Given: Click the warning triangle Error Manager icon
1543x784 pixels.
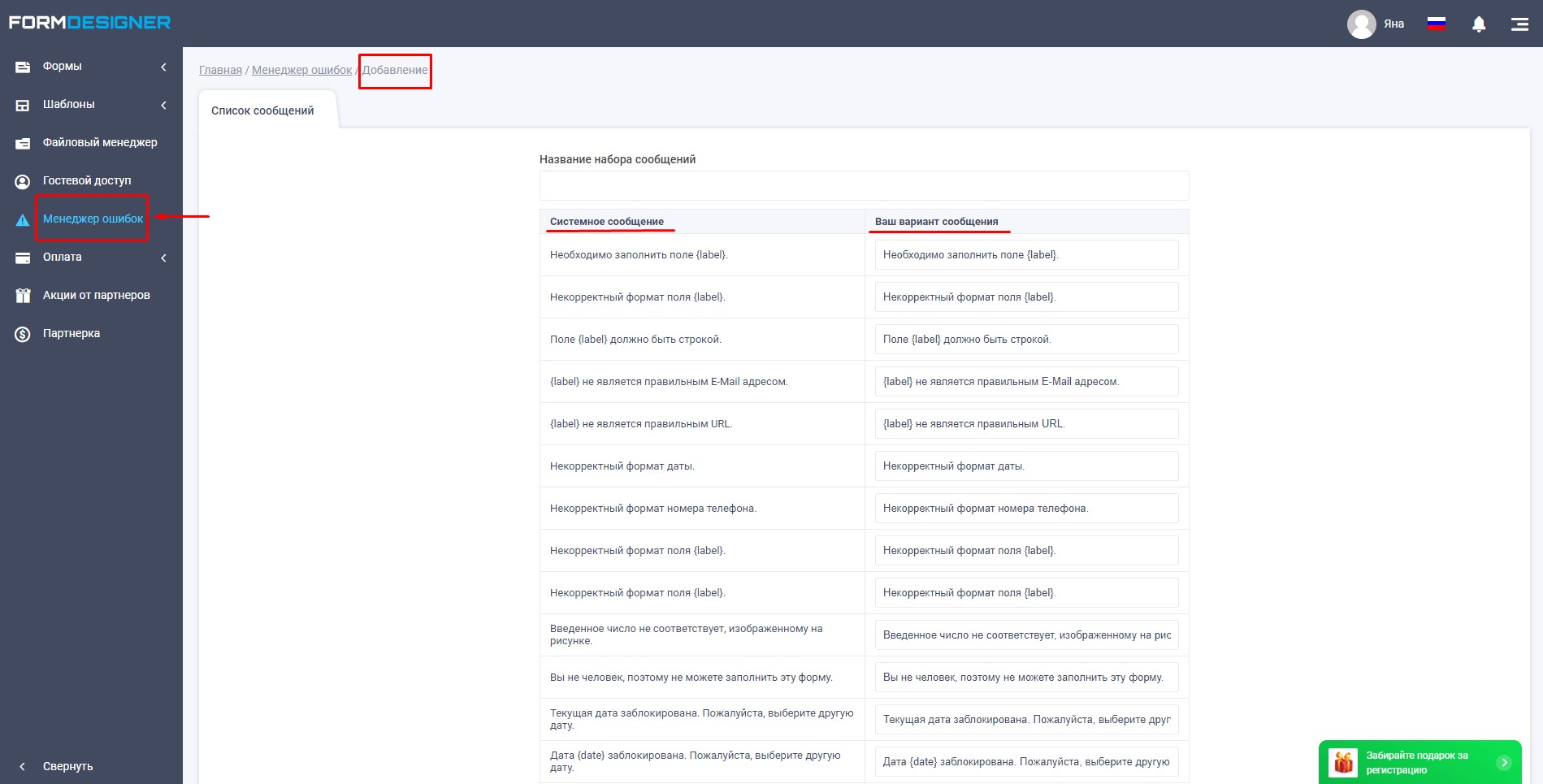Looking at the screenshot, I should (23, 219).
